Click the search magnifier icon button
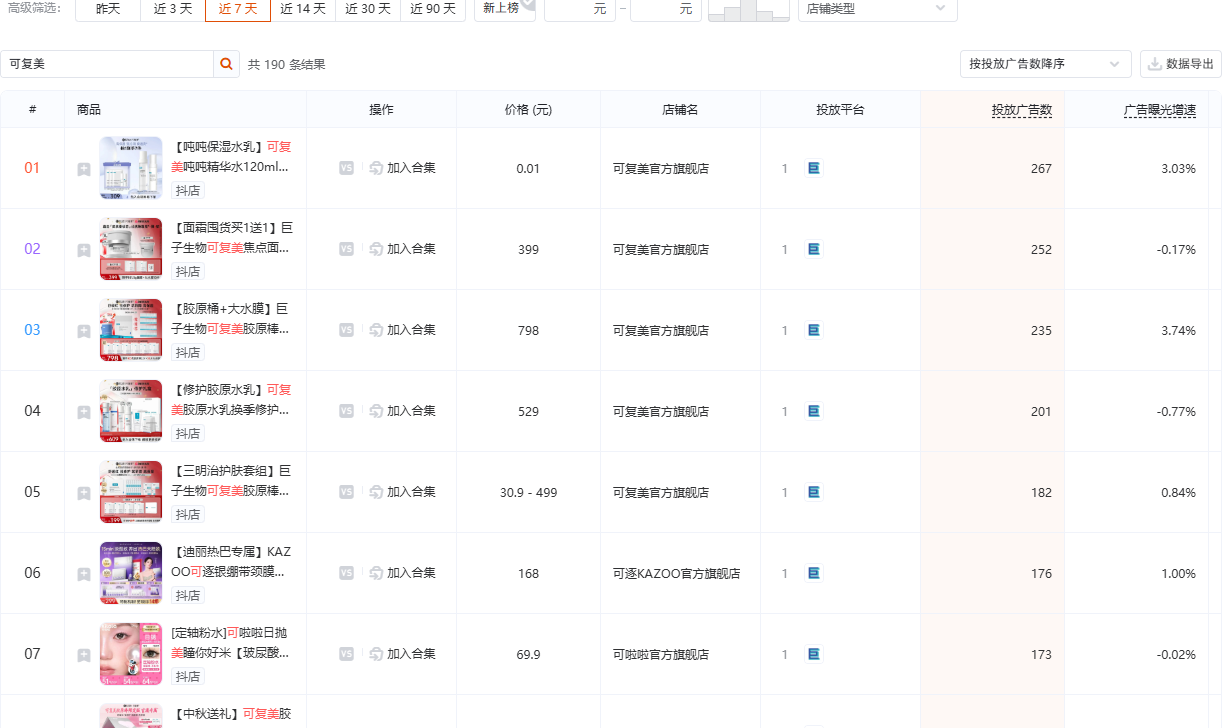This screenshot has width=1222, height=728. 227,64
